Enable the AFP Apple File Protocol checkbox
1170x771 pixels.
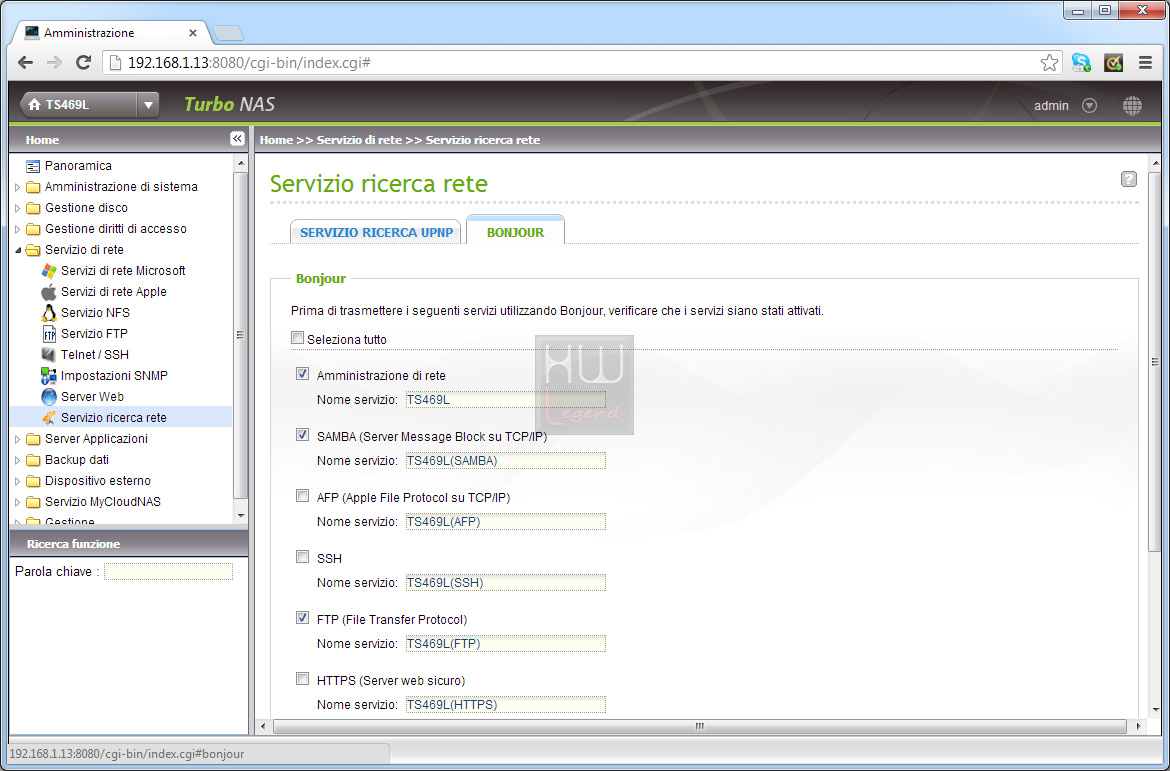[x=302, y=496]
